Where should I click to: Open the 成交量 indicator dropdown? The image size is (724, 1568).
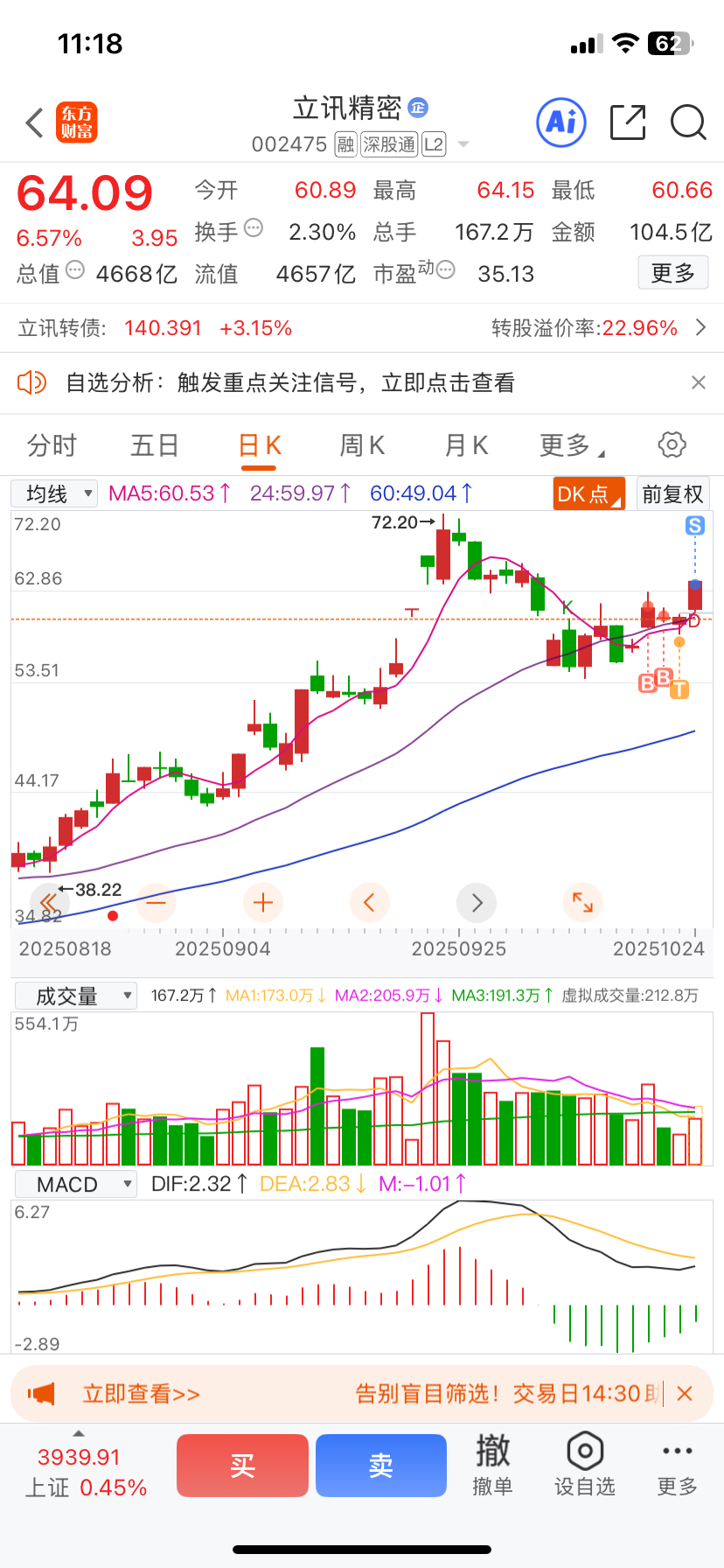coord(76,996)
